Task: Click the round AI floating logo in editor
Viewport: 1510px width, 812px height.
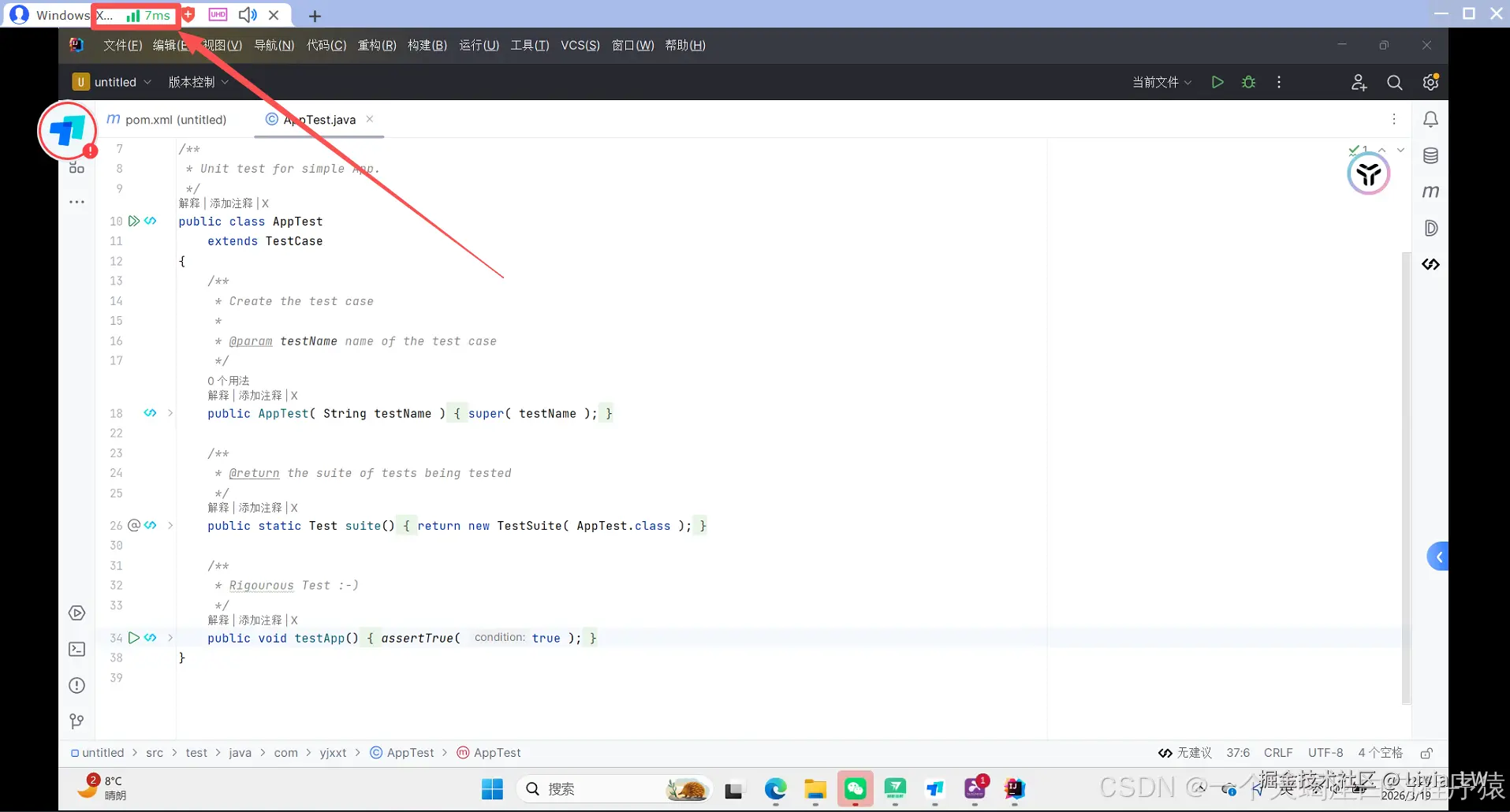Action: click(1368, 173)
